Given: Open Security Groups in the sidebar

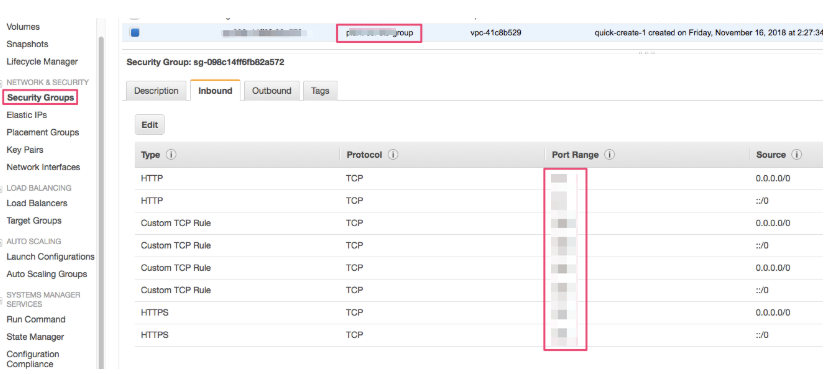Looking at the screenshot, I should pyautogui.click(x=41, y=98).
